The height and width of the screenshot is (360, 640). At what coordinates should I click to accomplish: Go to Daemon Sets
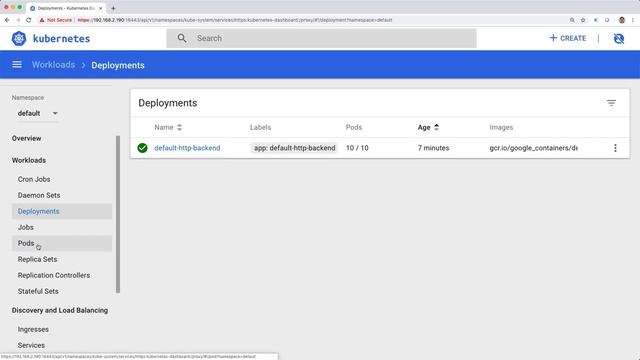39,195
